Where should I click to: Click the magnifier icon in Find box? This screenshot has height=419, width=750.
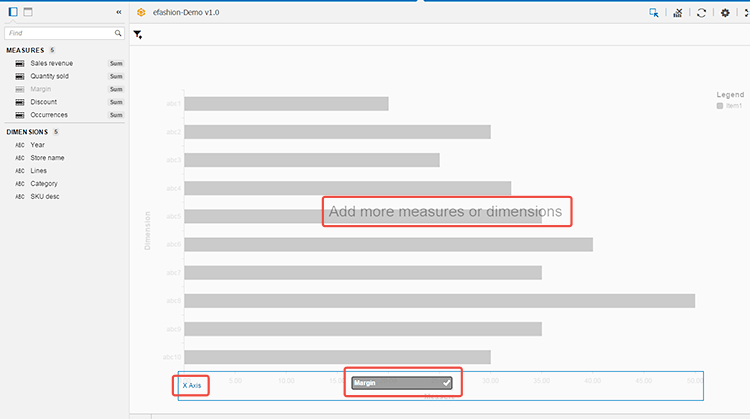(x=118, y=33)
